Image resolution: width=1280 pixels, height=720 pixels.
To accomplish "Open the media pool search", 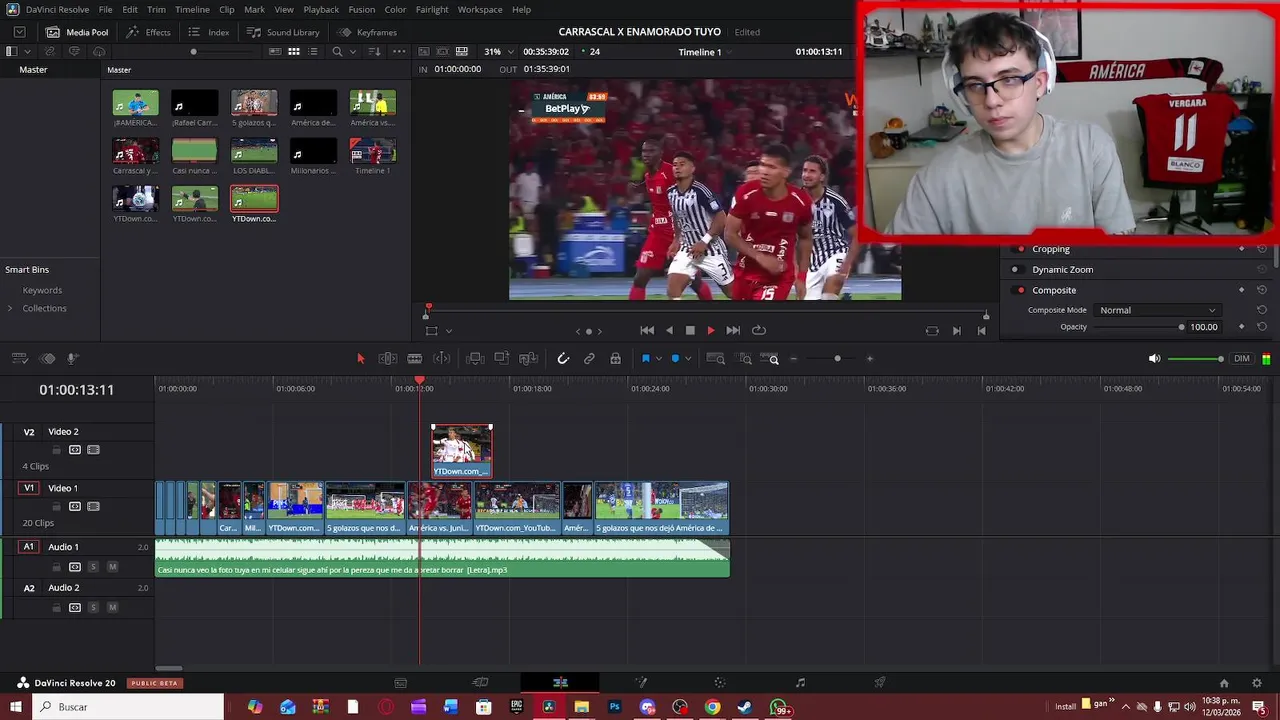I will coord(337,52).
